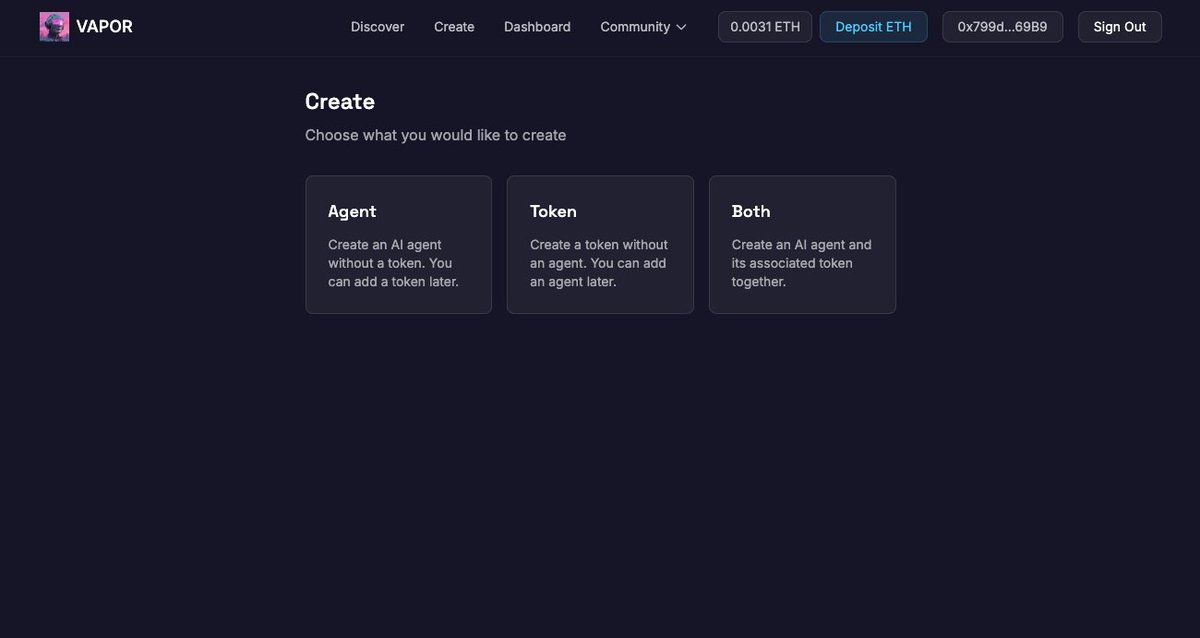Click the VAPOR logo avatar image
This screenshot has width=1200, height=638.
[54, 27]
